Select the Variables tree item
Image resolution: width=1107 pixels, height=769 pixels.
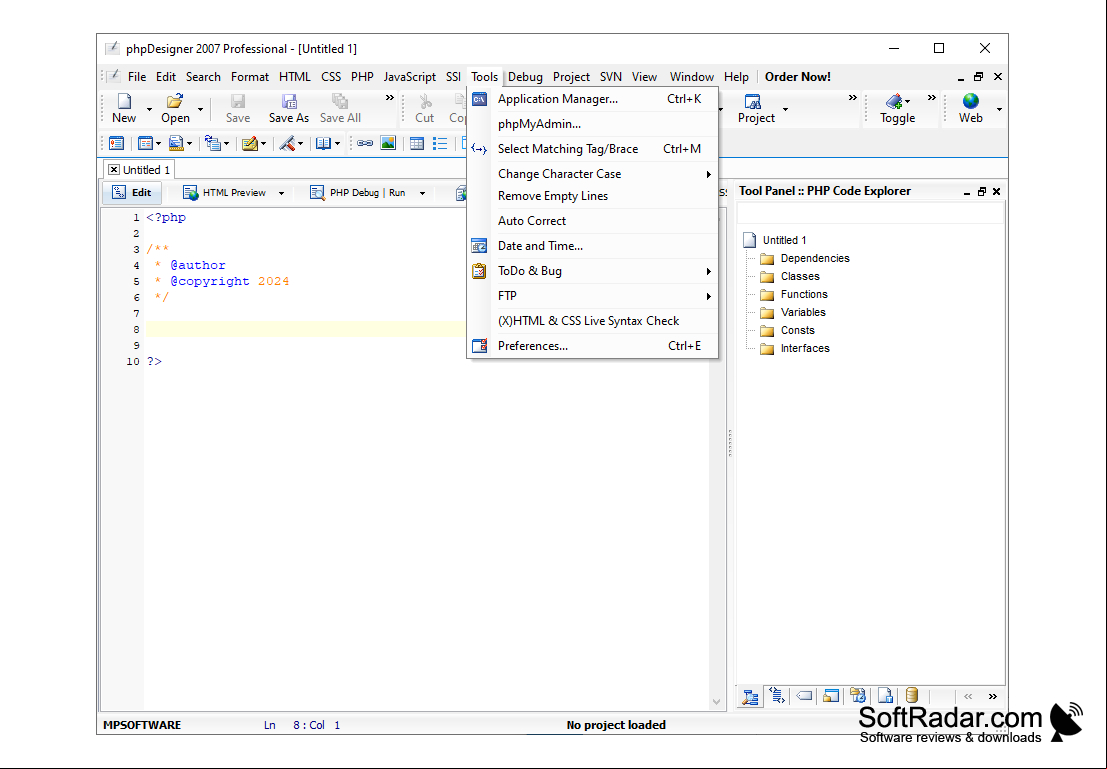[803, 312]
